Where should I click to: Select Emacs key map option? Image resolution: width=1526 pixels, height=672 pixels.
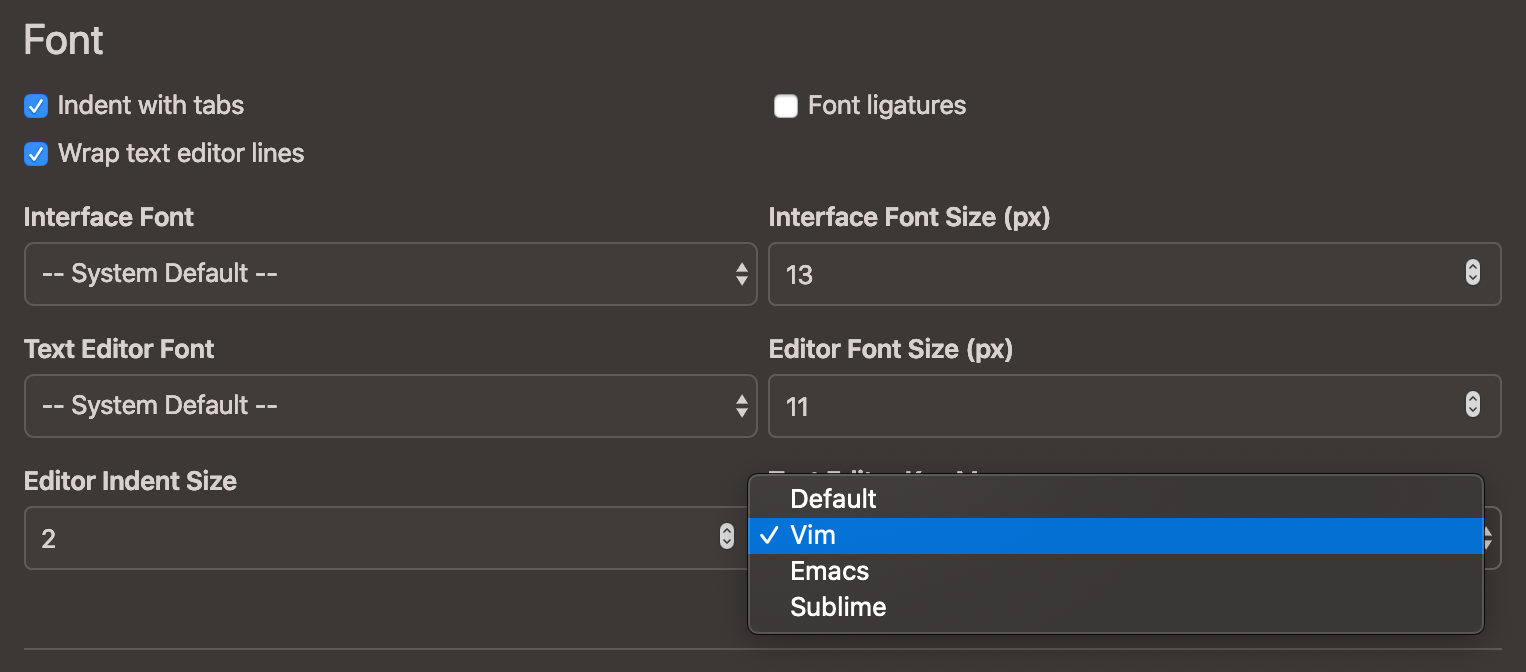(x=1115, y=571)
